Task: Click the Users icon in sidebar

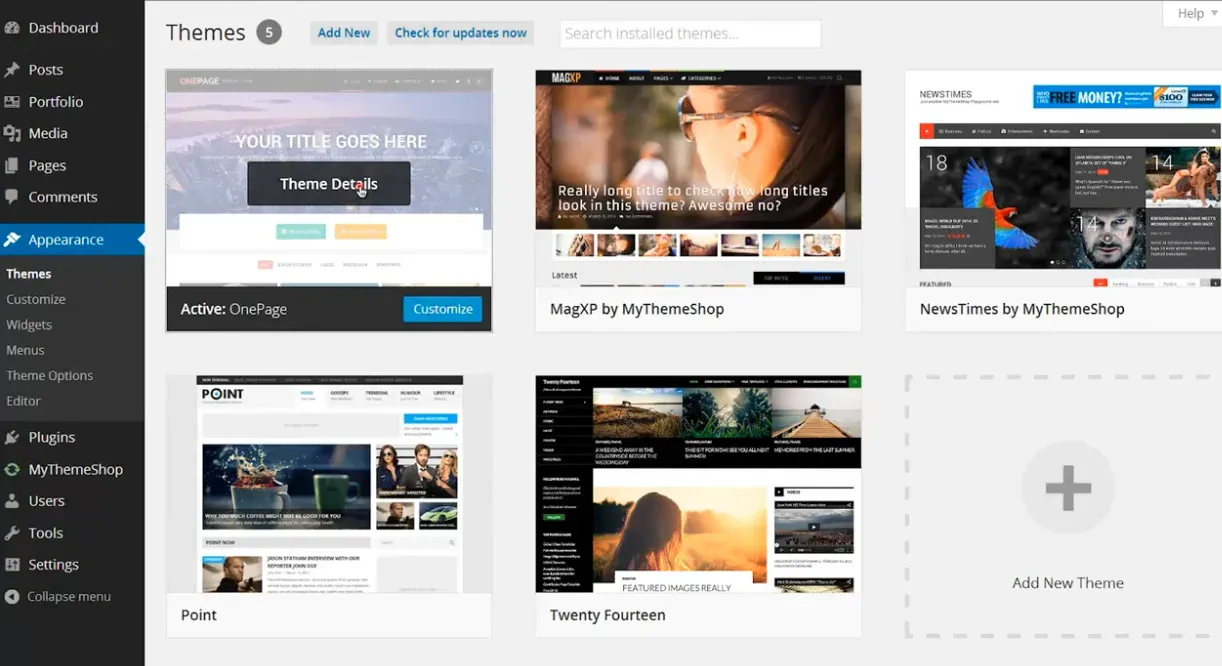Action: coord(12,501)
